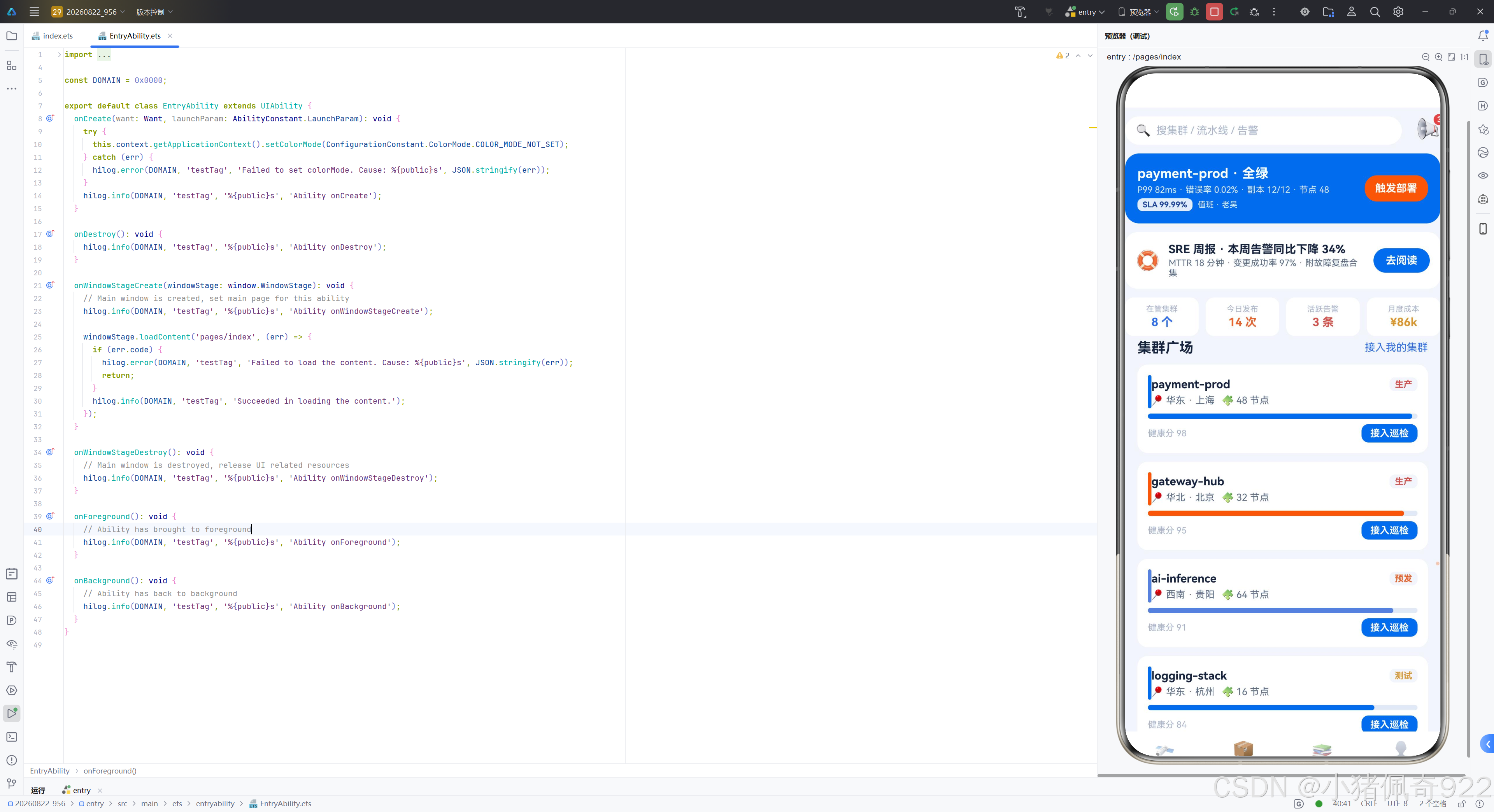
Task: Open notifications bell icon
Action: coord(1483,36)
